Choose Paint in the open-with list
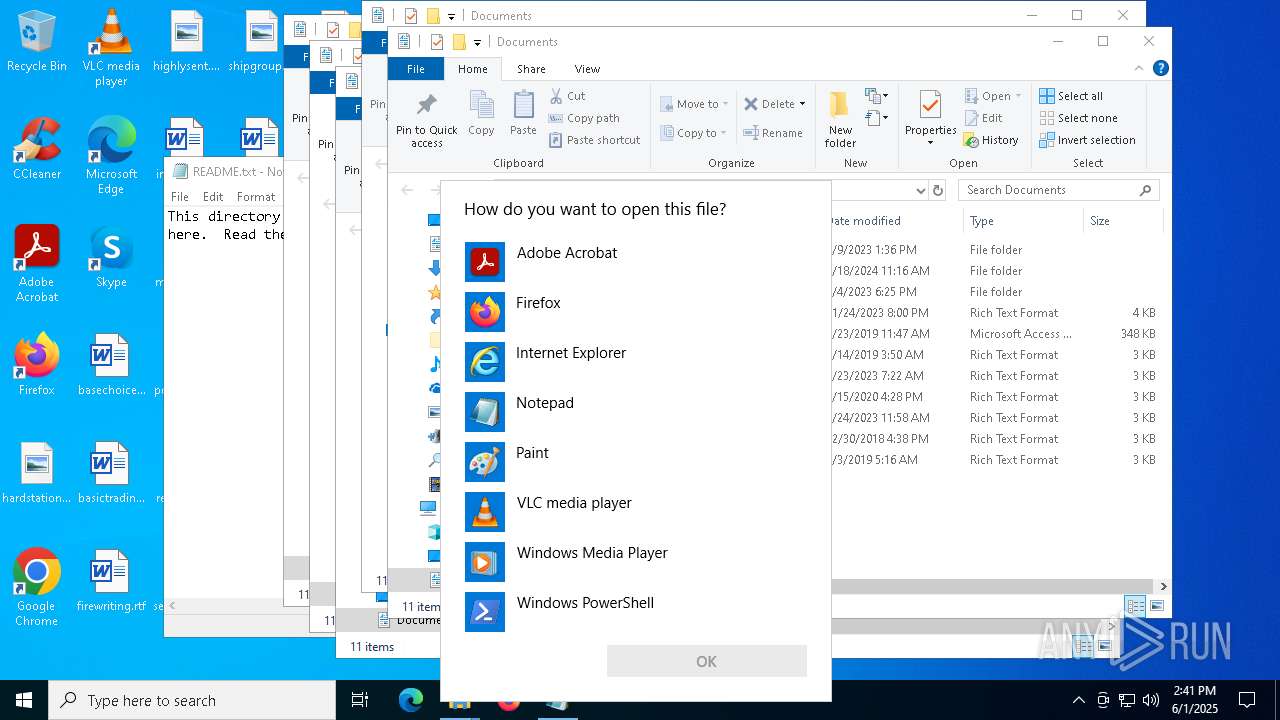Viewport: 1280px width, 720px height. click(x=636, y=462)
